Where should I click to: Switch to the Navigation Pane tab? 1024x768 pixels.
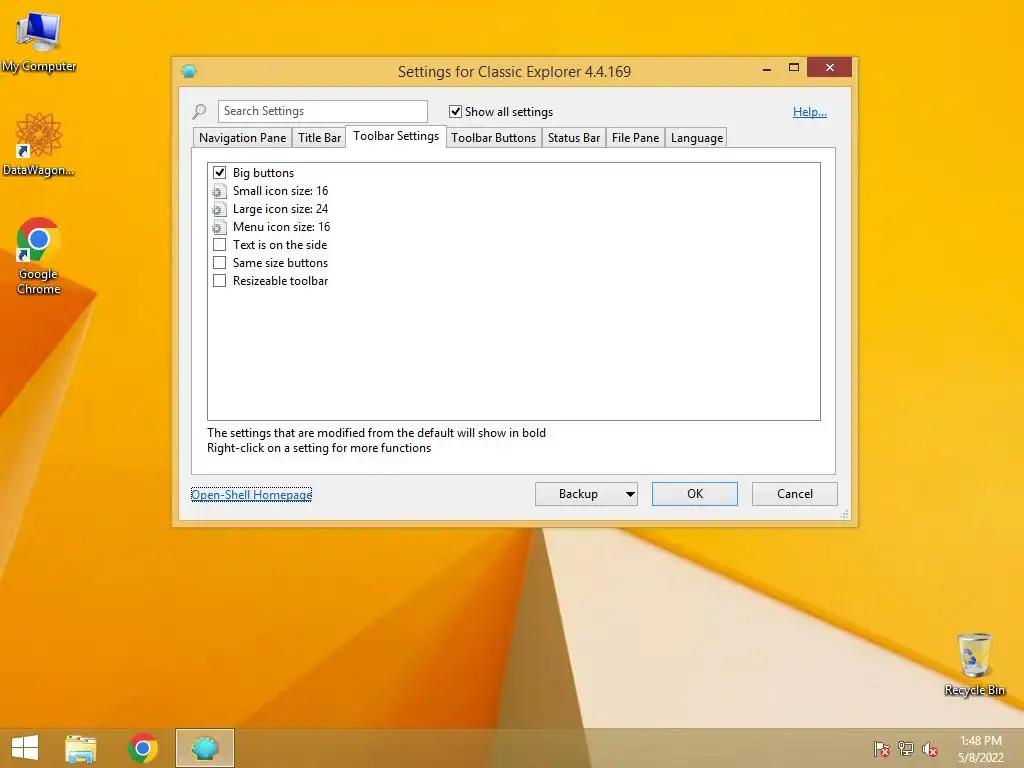point(242,138)
